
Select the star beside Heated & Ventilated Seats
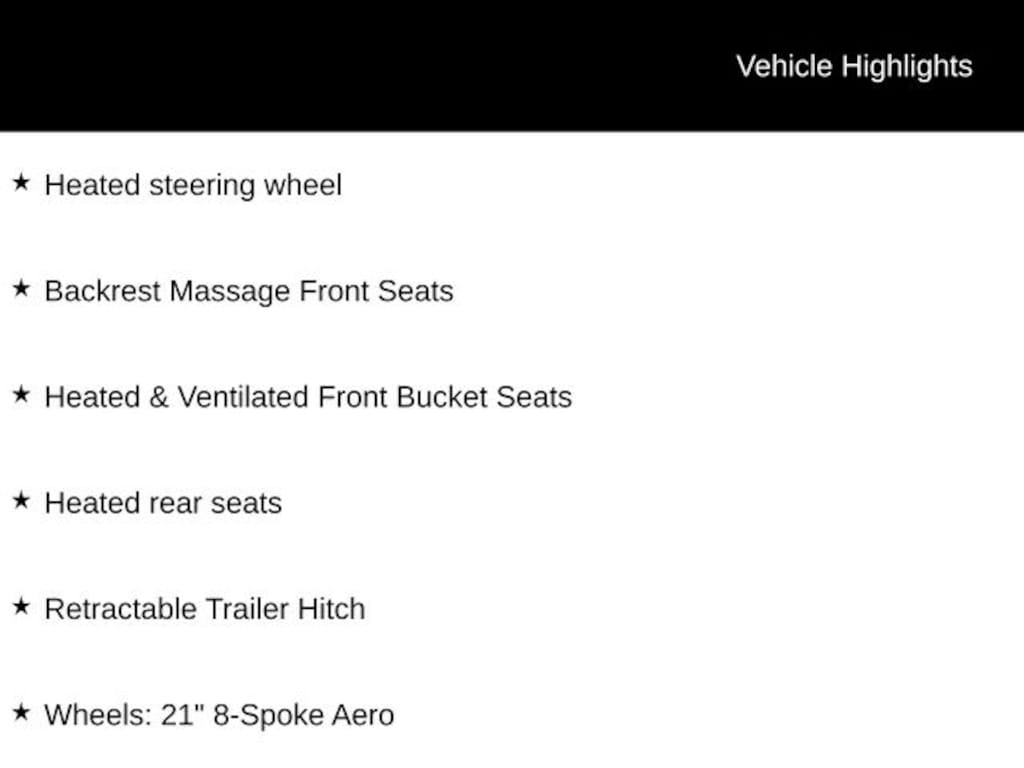[x=21, y=395]
